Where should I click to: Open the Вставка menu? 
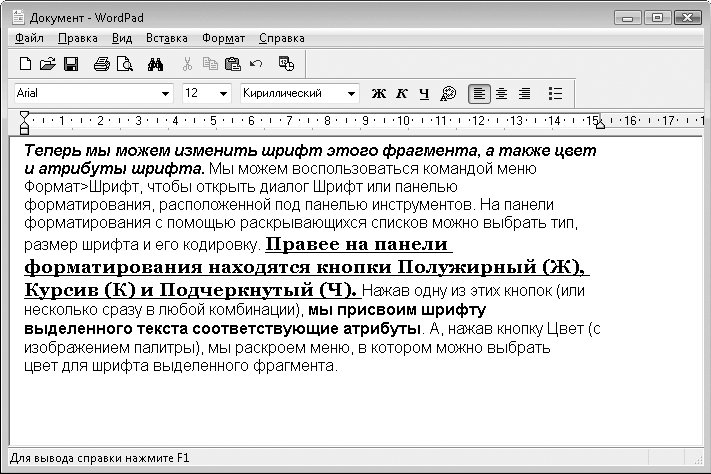(166, 39)
